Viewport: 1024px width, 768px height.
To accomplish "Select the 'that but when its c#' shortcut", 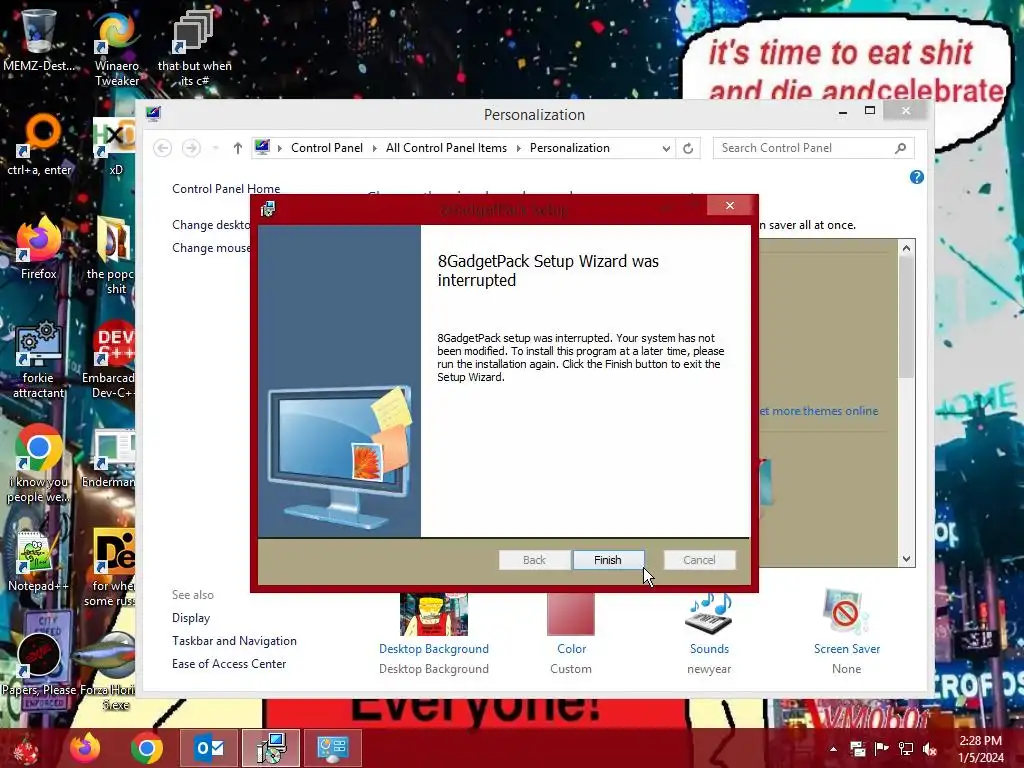I will (x=194, y=47).
